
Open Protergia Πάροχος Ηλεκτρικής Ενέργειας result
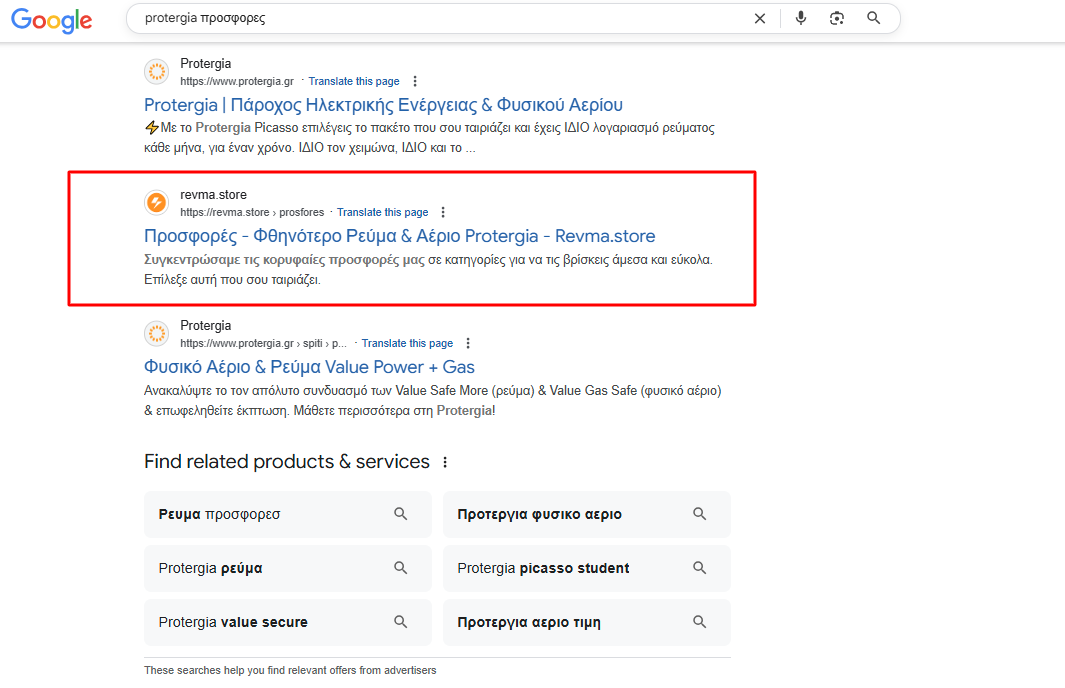pyautogui.click(x=383, y=105)
